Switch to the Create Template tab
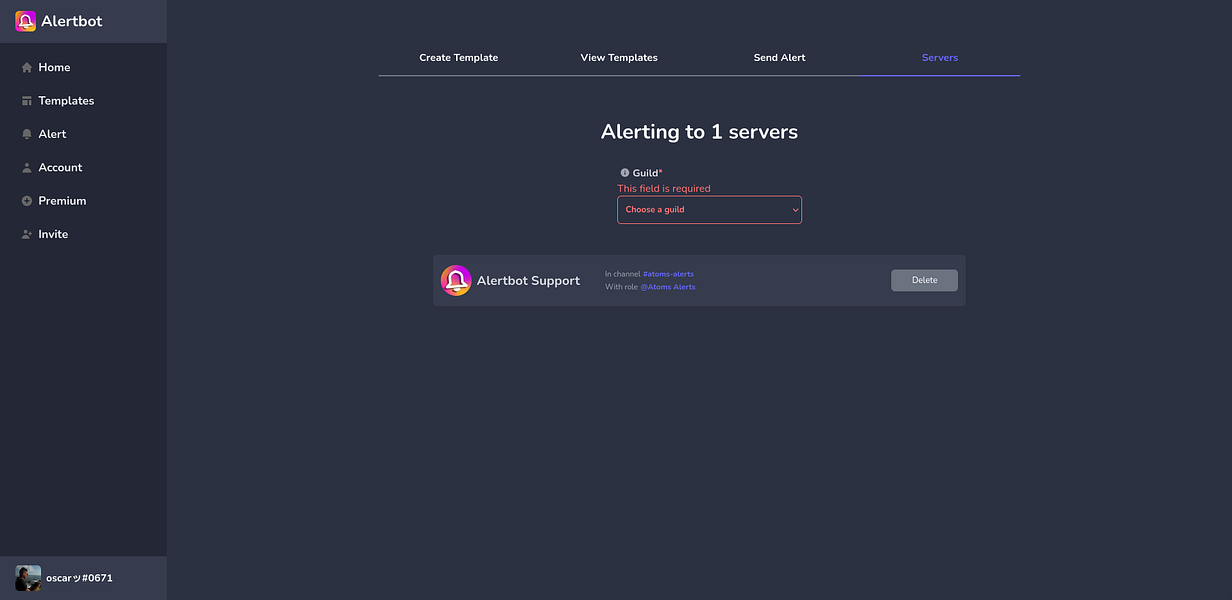Screen dimensions: 1232x600 click(x=458, y=57)
